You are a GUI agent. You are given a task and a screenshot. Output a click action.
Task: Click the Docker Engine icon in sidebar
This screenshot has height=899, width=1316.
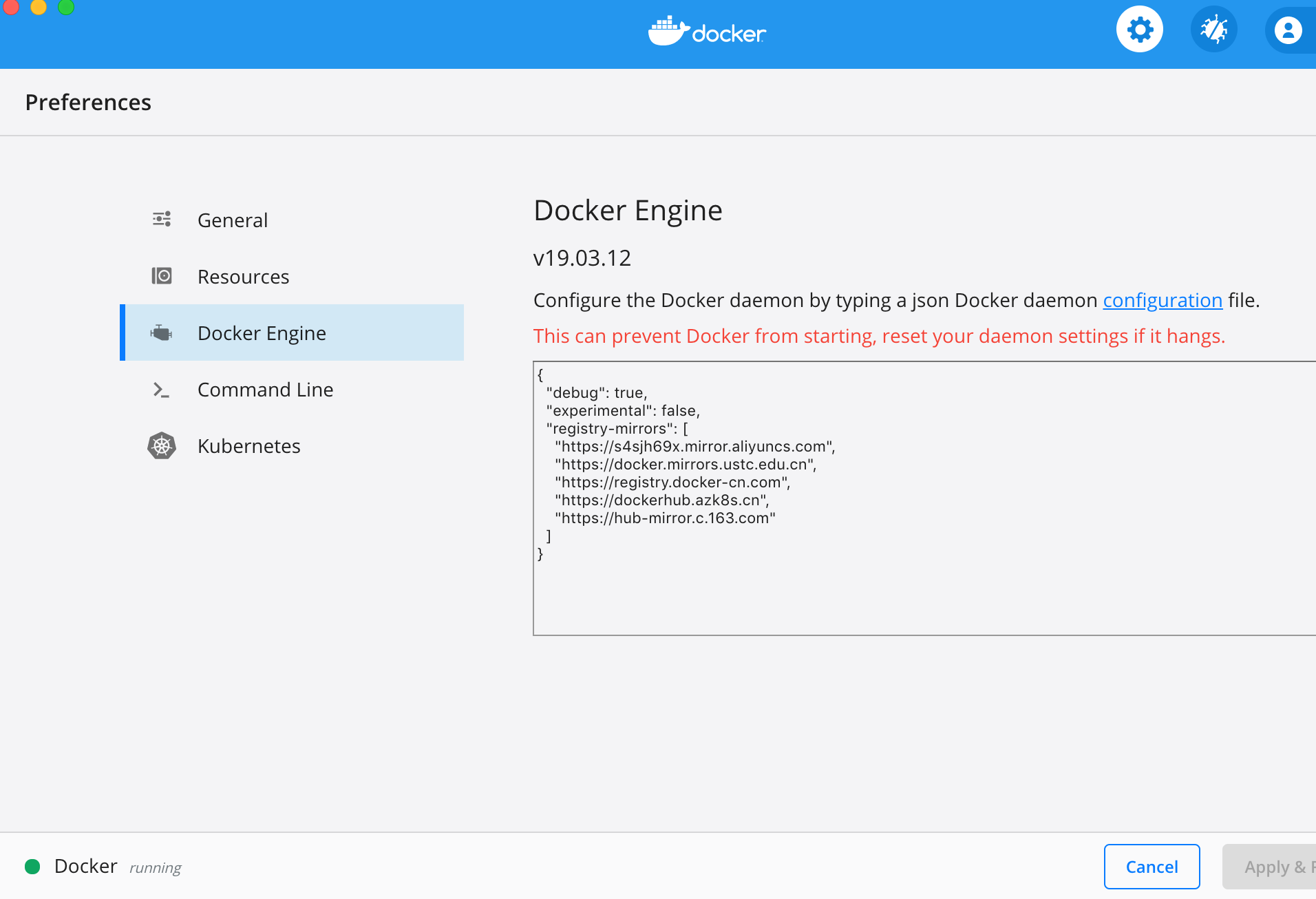(x=162, y=333)
